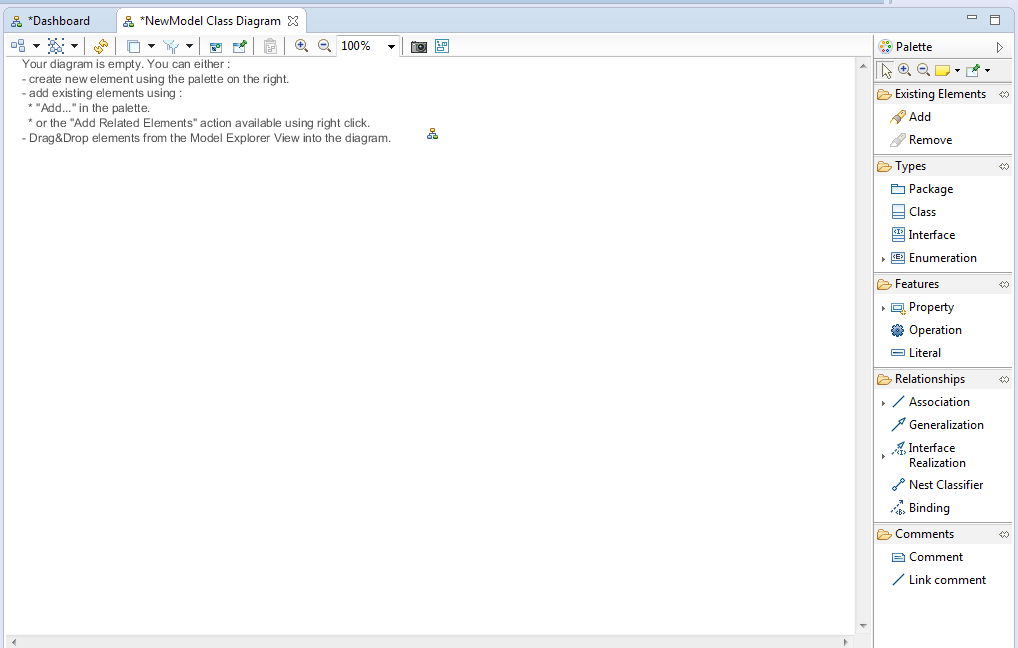The image size is (1018, 648).
Task: Click the horizontal scrollbar right arrow
Action: [846, 641]
